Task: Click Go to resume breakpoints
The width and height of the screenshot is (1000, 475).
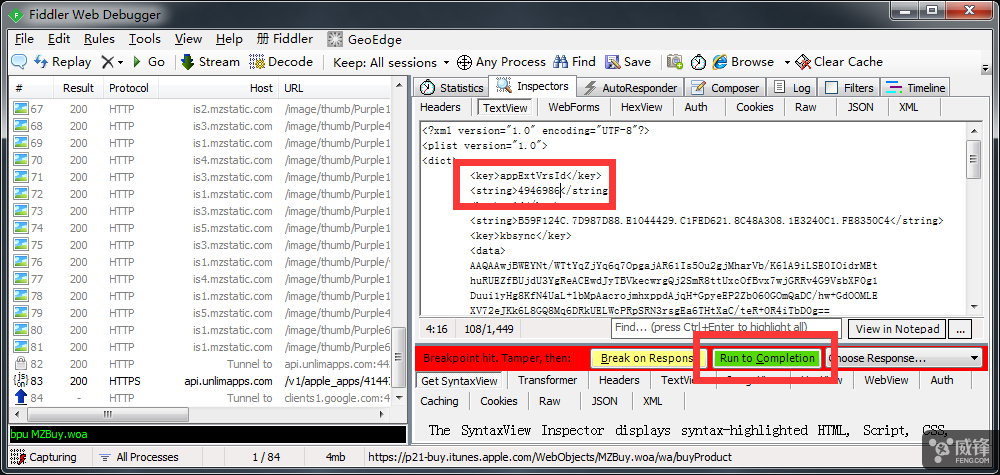Action: click(149, 62)
